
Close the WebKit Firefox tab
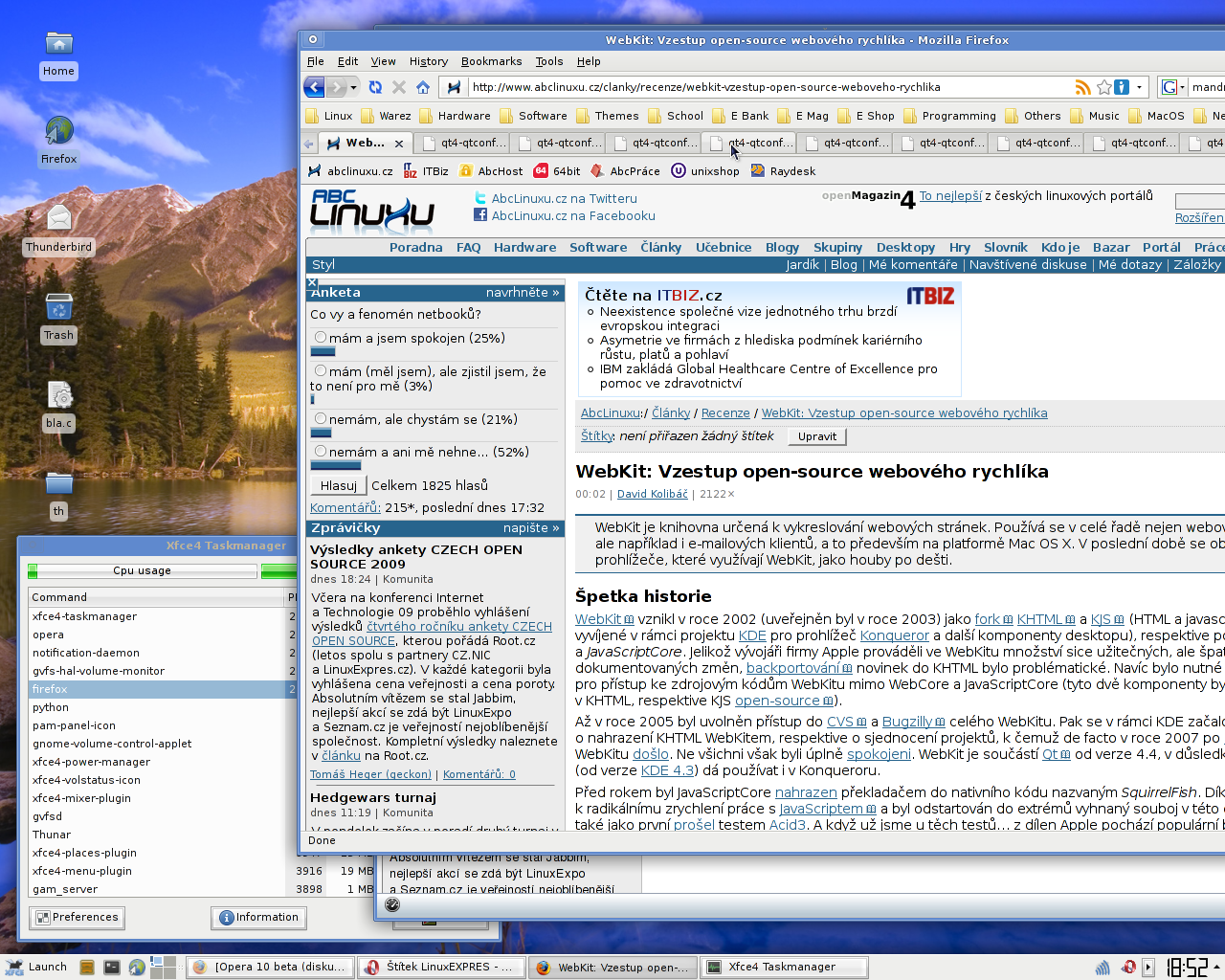[399, 144]
